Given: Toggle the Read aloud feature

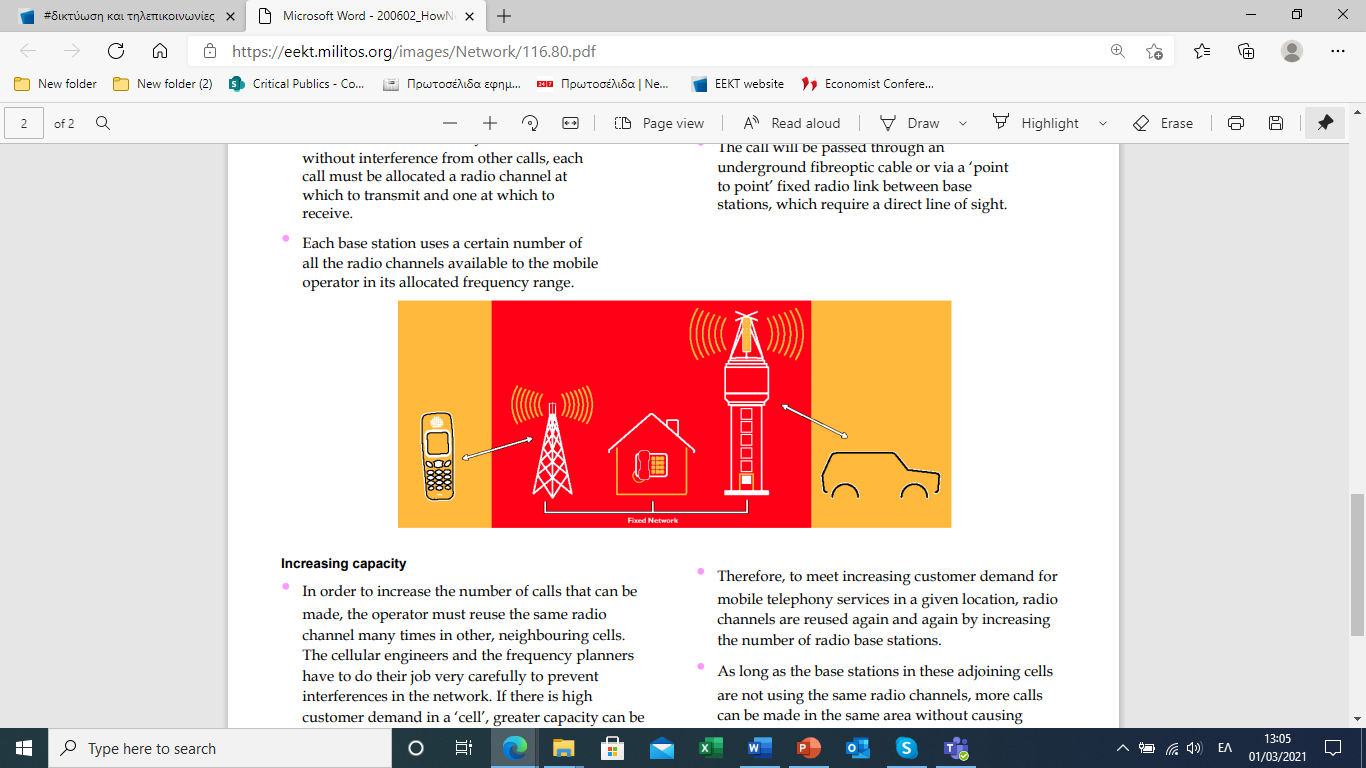Looking at the screenshot, I should click(x=792, y=123).
